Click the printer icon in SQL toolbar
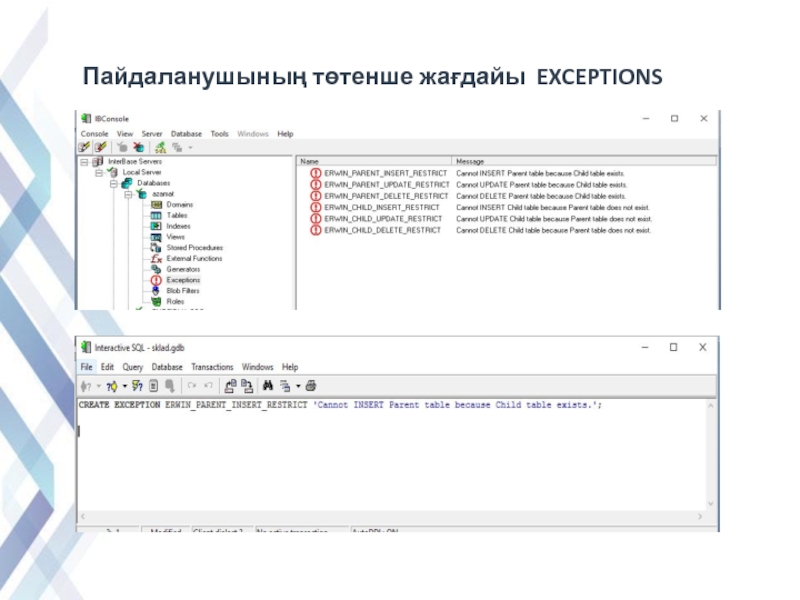Viewport: 800px width, 600px height. click(311, 385)
